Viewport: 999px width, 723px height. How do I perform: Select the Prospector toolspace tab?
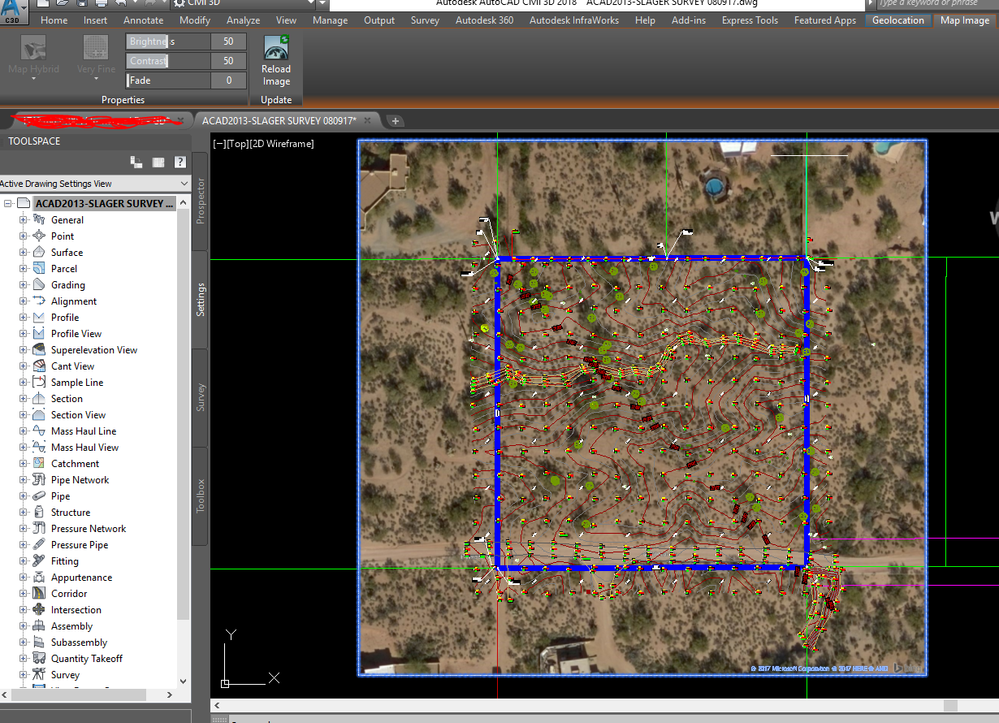200,201
